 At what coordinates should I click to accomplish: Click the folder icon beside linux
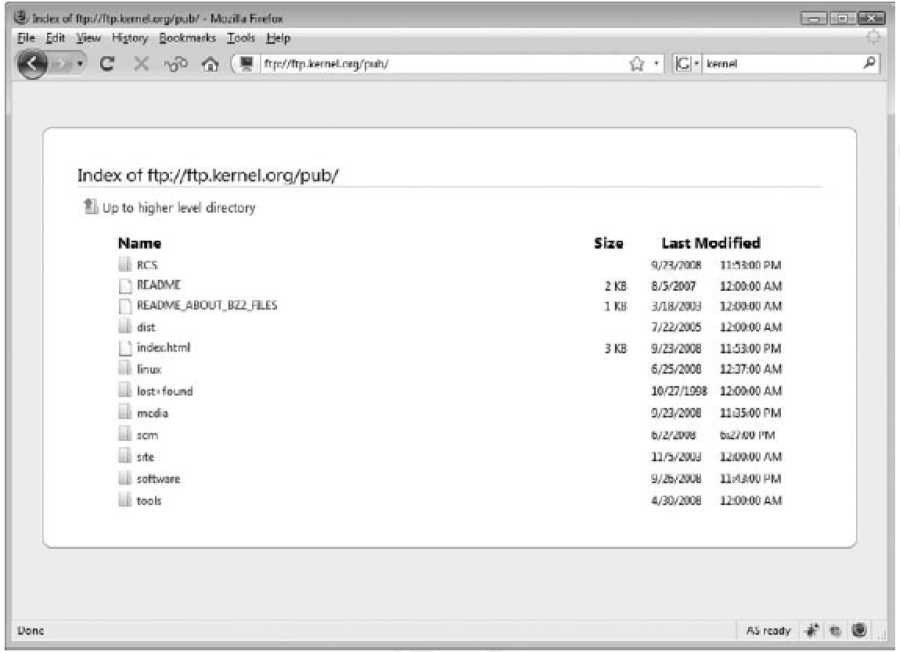125,368
